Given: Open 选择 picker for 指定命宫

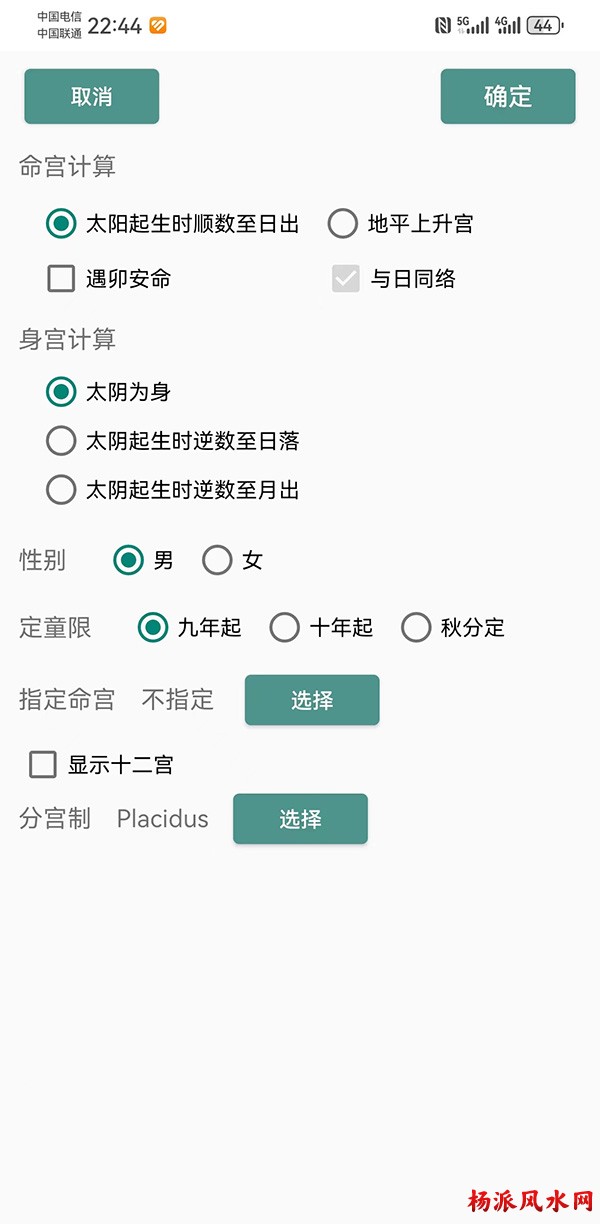Looking at the screenshot, I should [x=312, y=700].
